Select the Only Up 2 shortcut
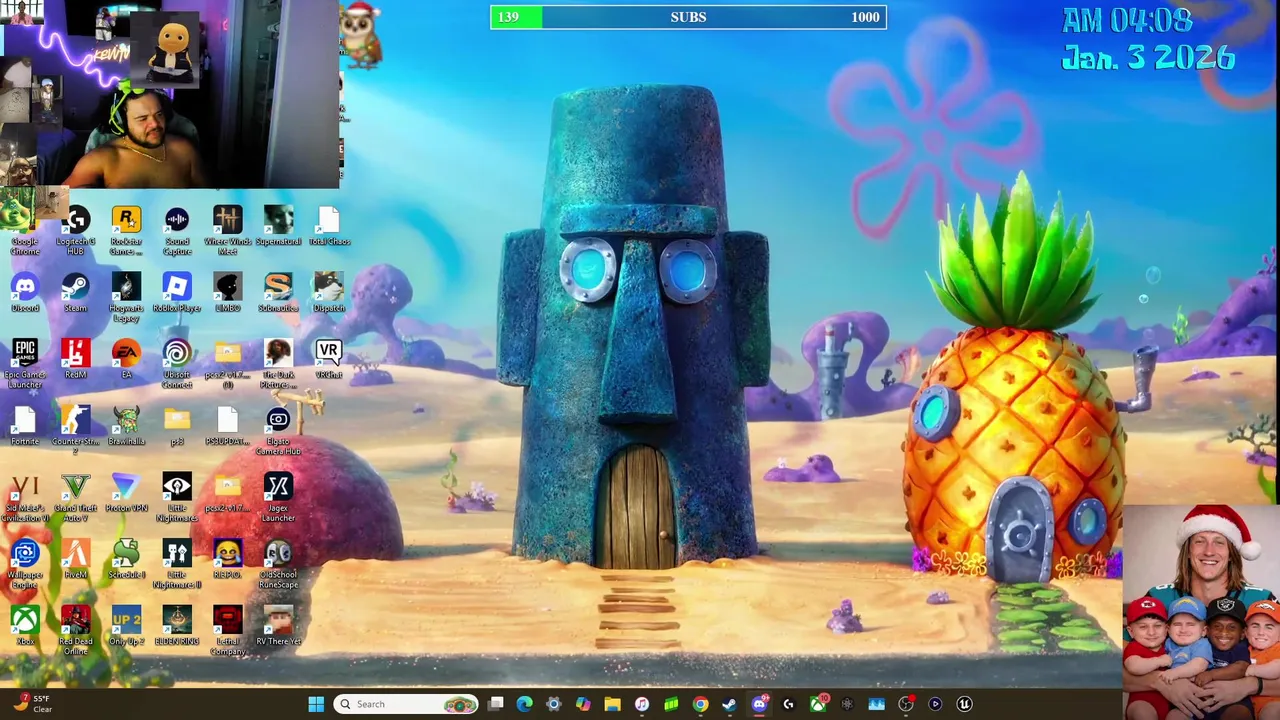Image resolution: width=1280 pixels, height=720 pixels. click(126, 626)
